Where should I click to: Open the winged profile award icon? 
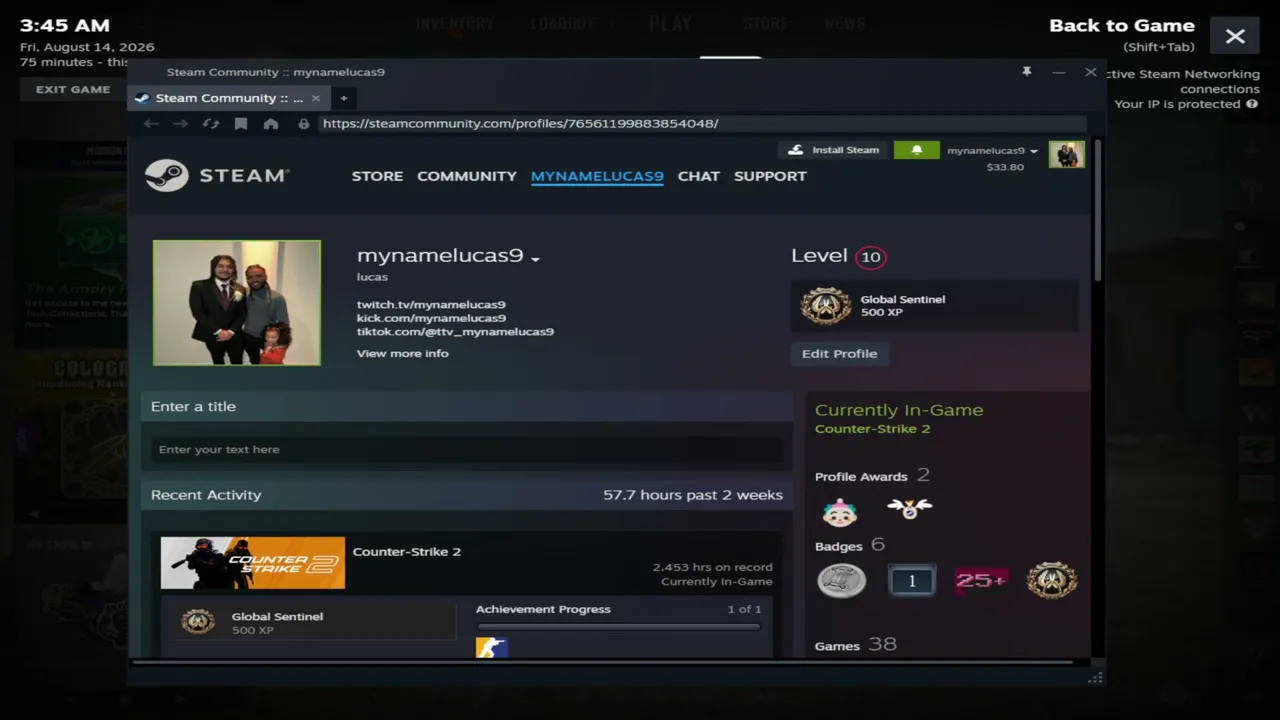click(910, 509)
